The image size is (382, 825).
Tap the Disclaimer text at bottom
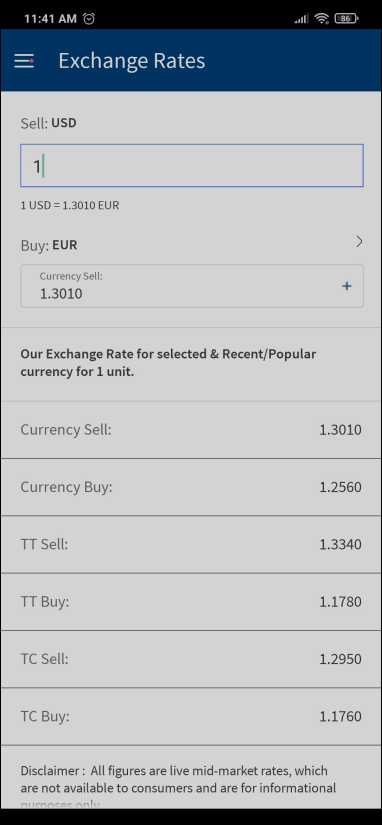[x=179, y=787]
